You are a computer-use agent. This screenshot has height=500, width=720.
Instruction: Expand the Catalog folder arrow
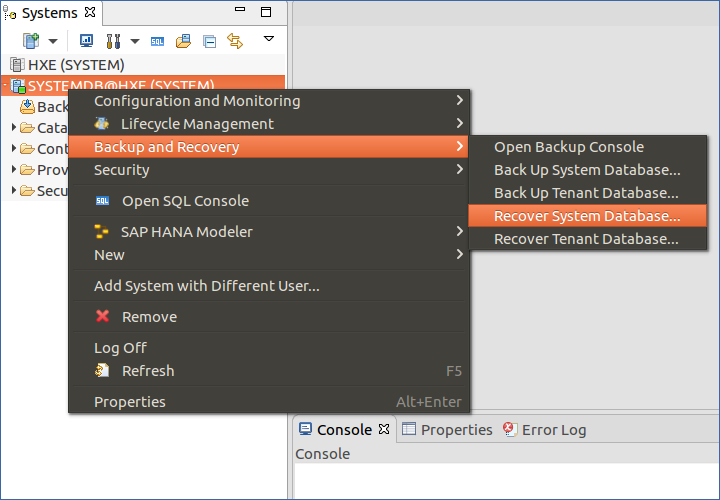click(14, 127)
